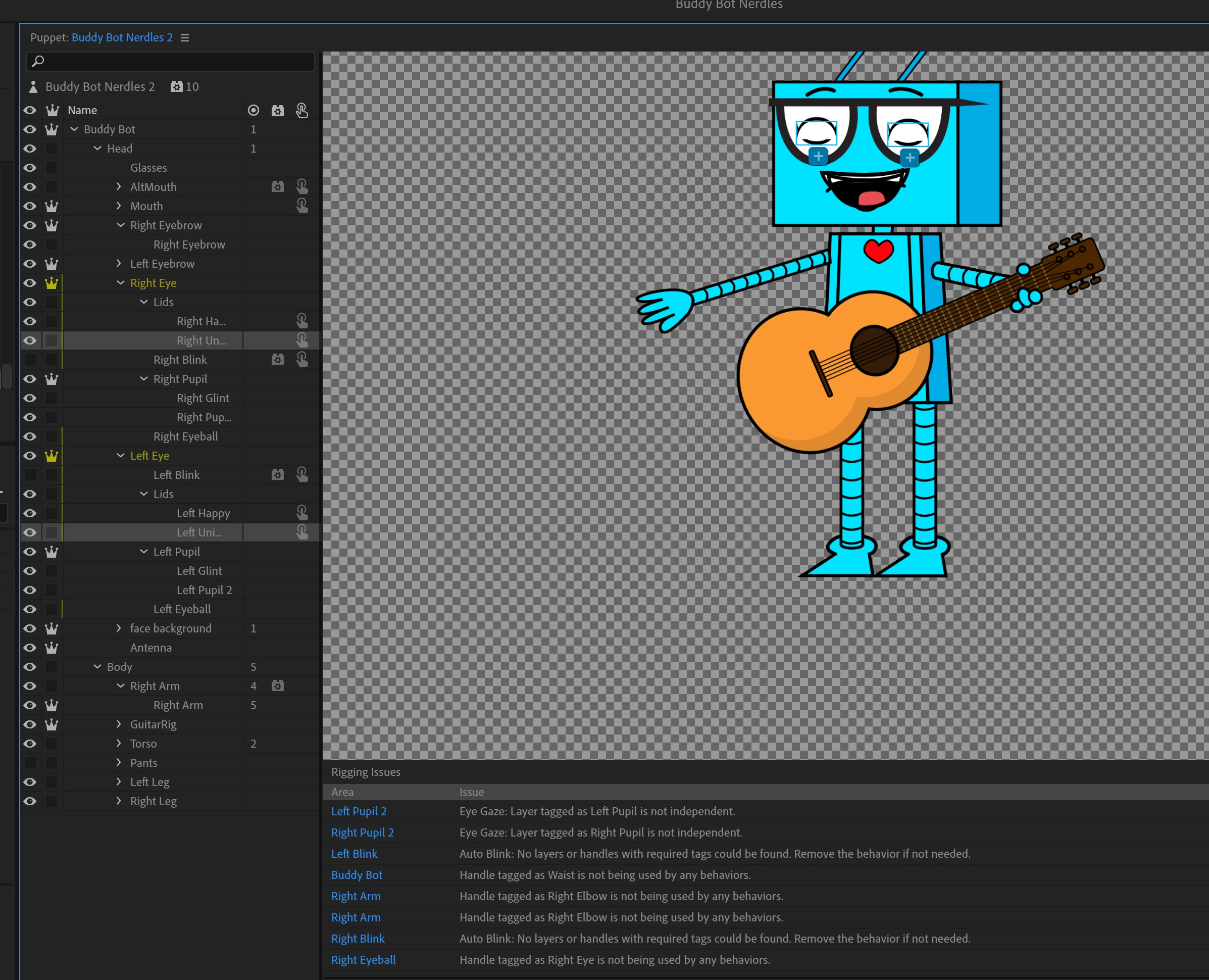1209x980 pixels.
Task: Hide the Glasses layer
Action: point(30,168)
